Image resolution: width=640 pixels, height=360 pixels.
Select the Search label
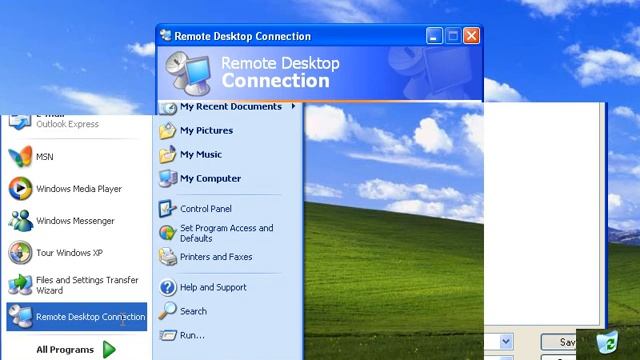click(x=193, y=311)
